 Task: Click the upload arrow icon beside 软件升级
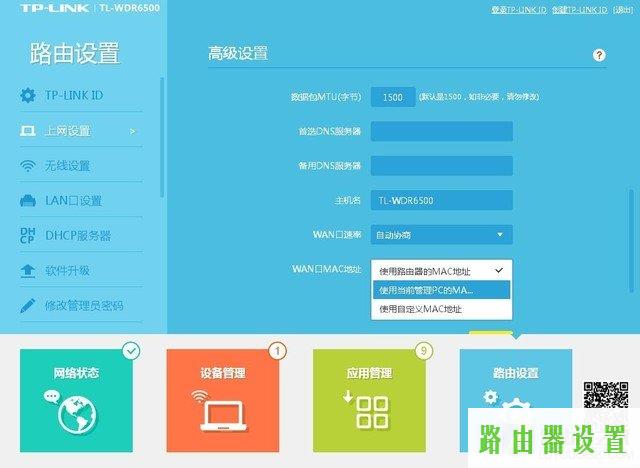[28, 271]
